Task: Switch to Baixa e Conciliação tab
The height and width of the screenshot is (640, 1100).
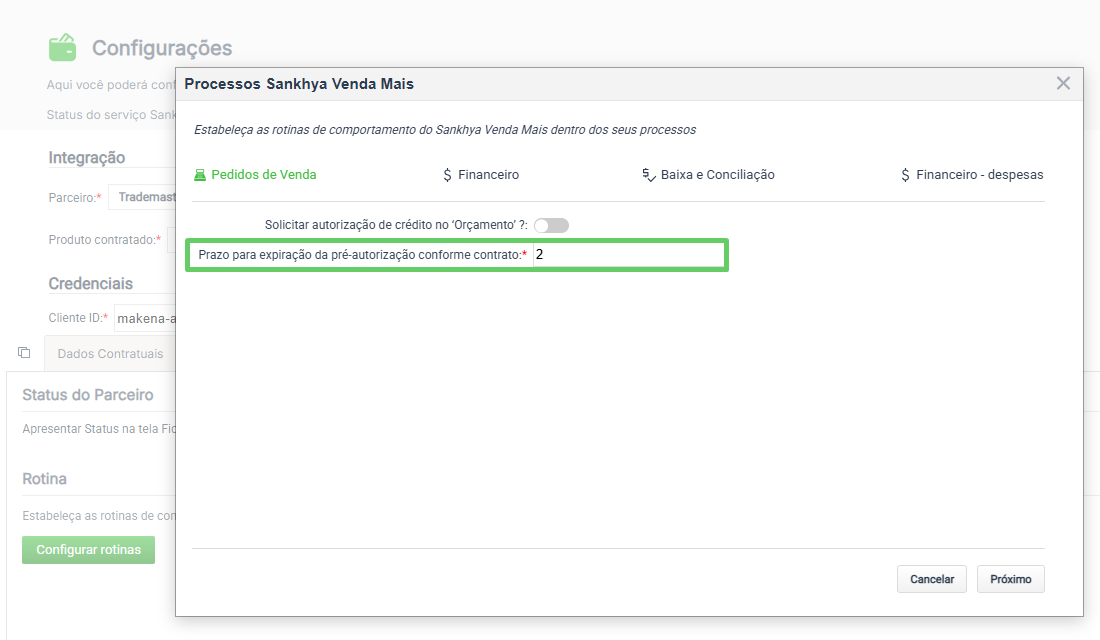Action: coord(708,175)
